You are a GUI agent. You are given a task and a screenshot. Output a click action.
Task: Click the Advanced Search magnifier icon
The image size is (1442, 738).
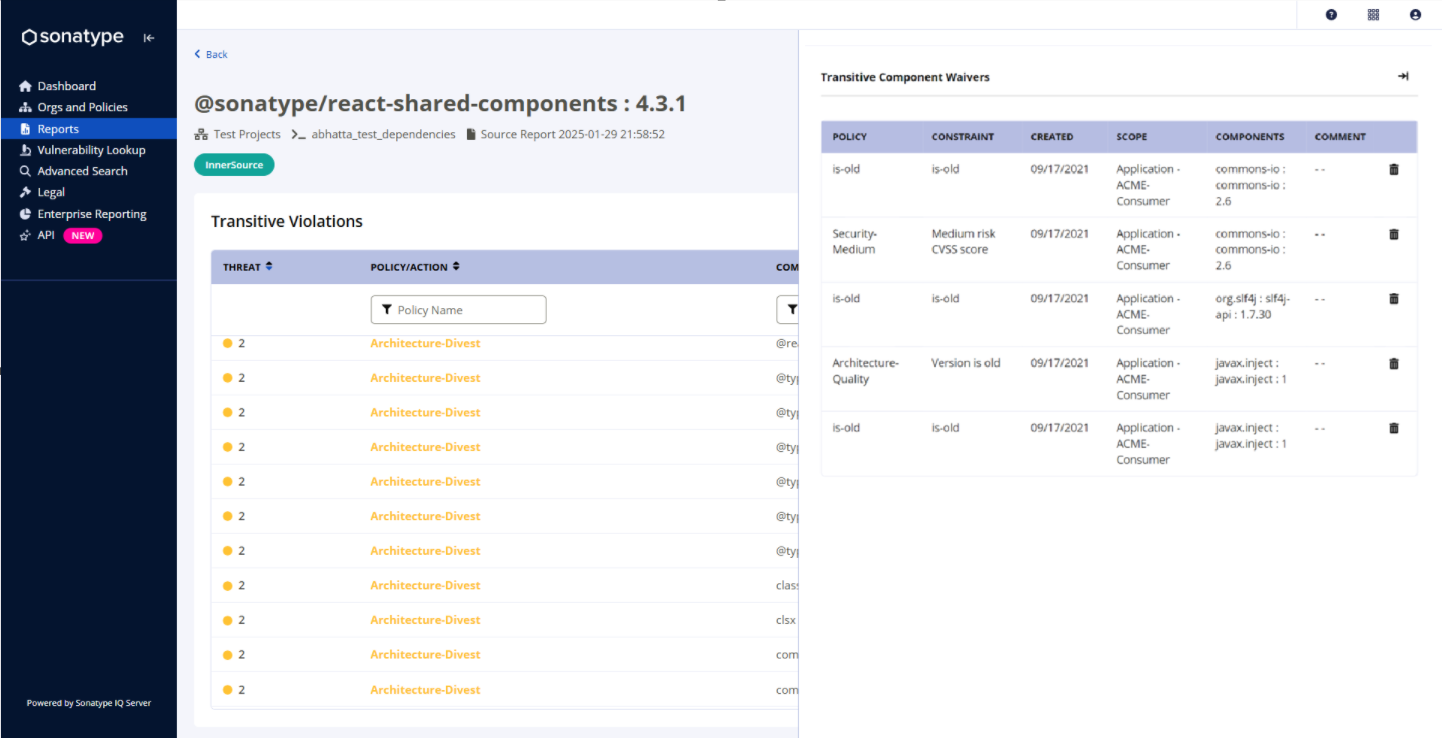coord(26,171)
